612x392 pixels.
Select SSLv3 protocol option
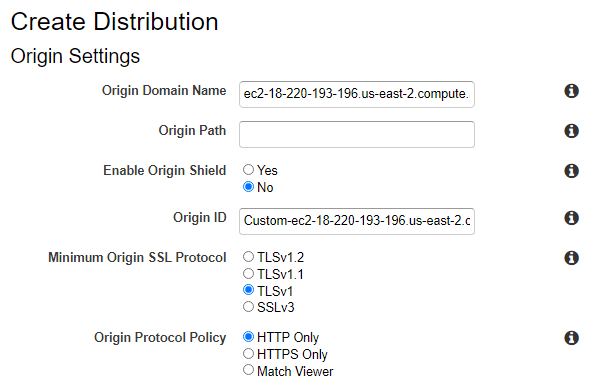point(248,307)
